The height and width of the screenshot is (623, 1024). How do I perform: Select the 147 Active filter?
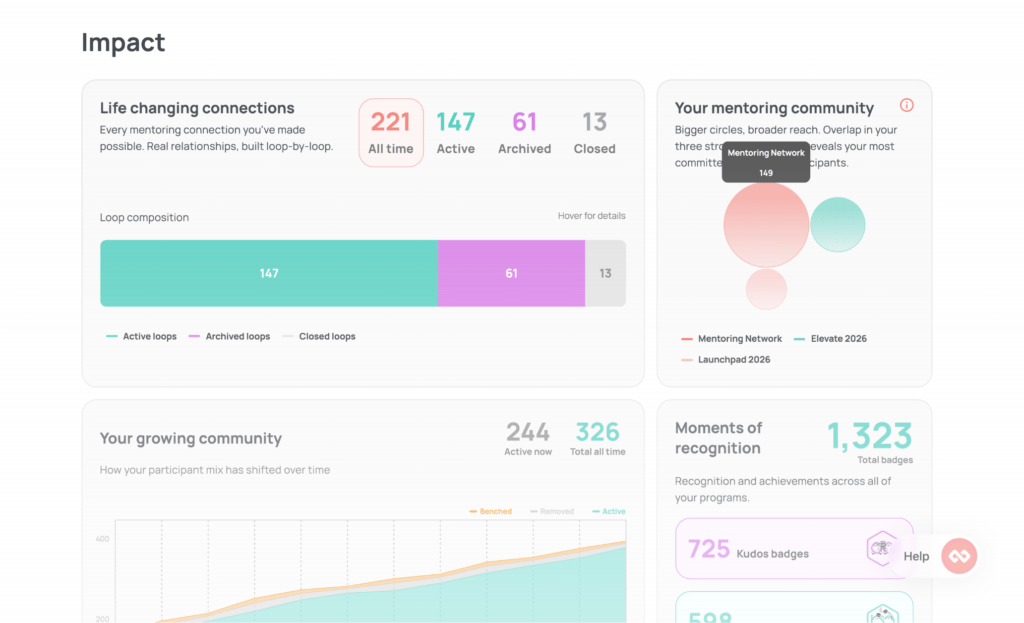point(455,133)
